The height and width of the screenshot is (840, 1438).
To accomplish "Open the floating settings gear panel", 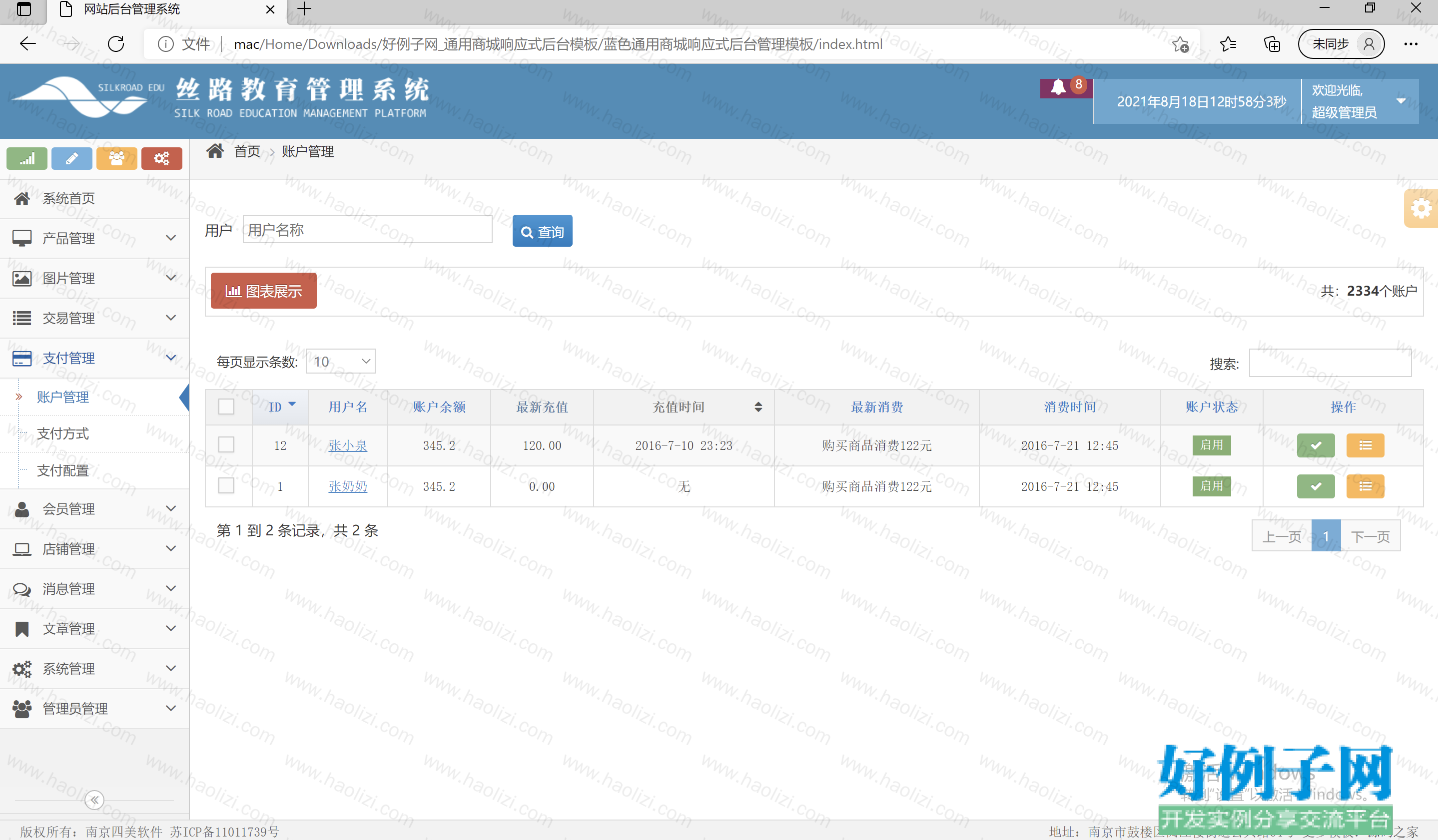I will pyautogui.click(x=1421, y=208).
